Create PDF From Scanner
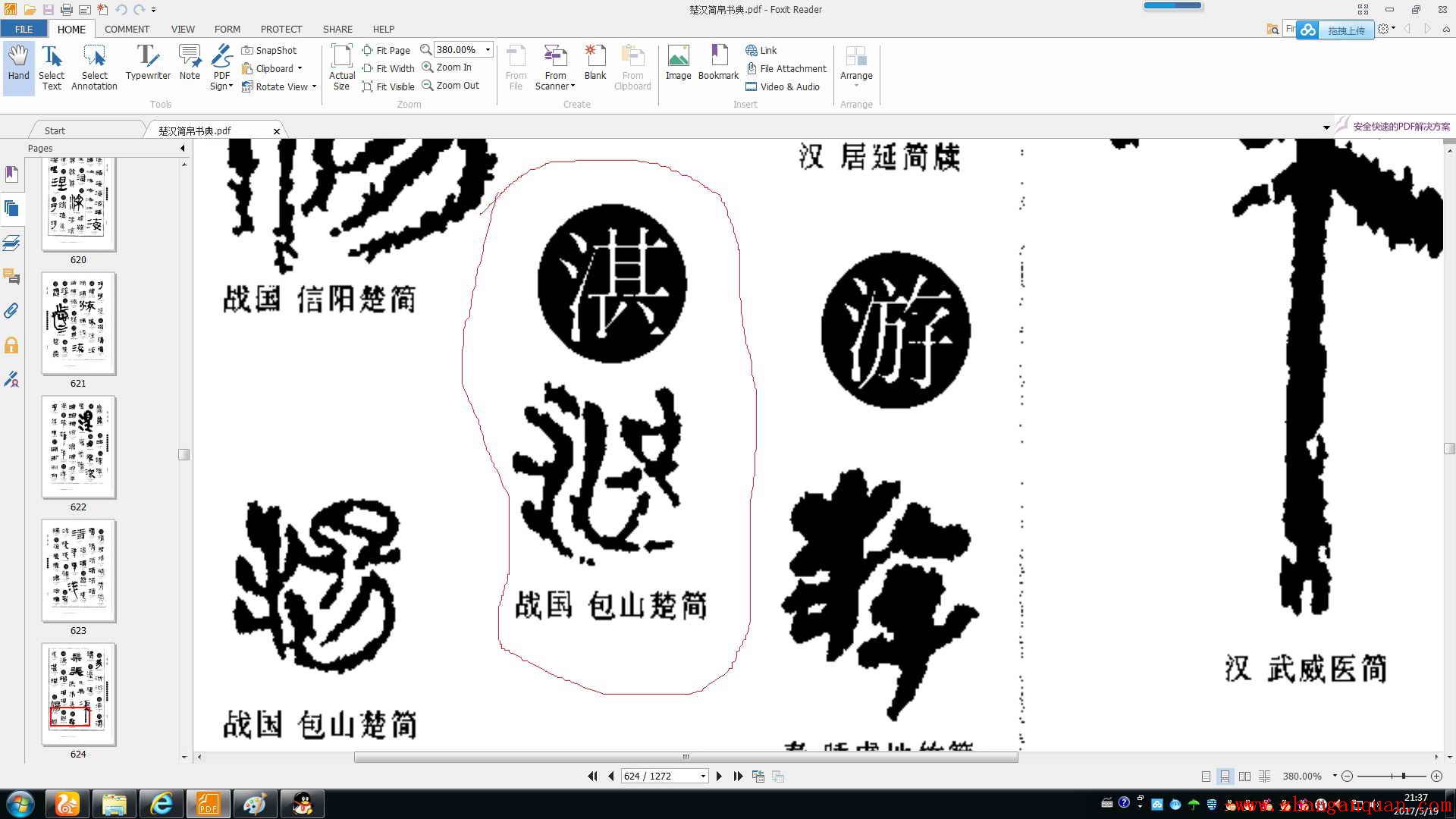The width and height of the screenshot is (1456, 819). click(x=555, y=67)
